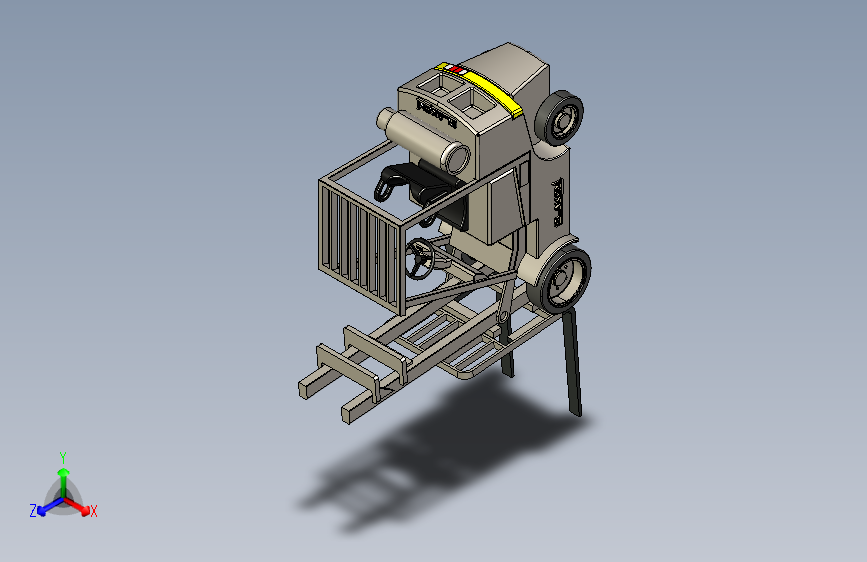Select the cylindrical tank behind the seat
The image size is (867, 562).
[x=424, y=140]
